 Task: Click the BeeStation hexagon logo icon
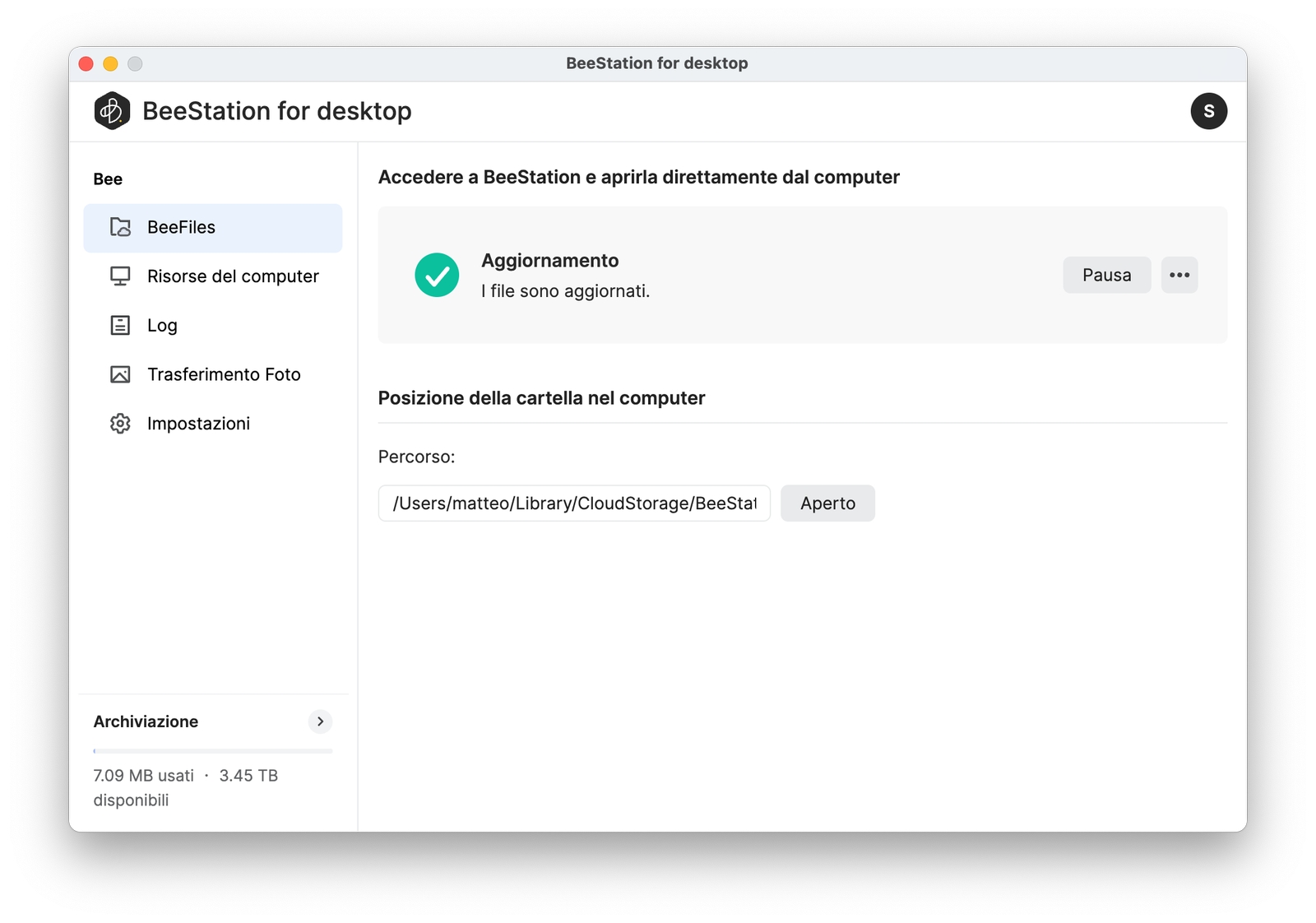(x=112, y=111)
